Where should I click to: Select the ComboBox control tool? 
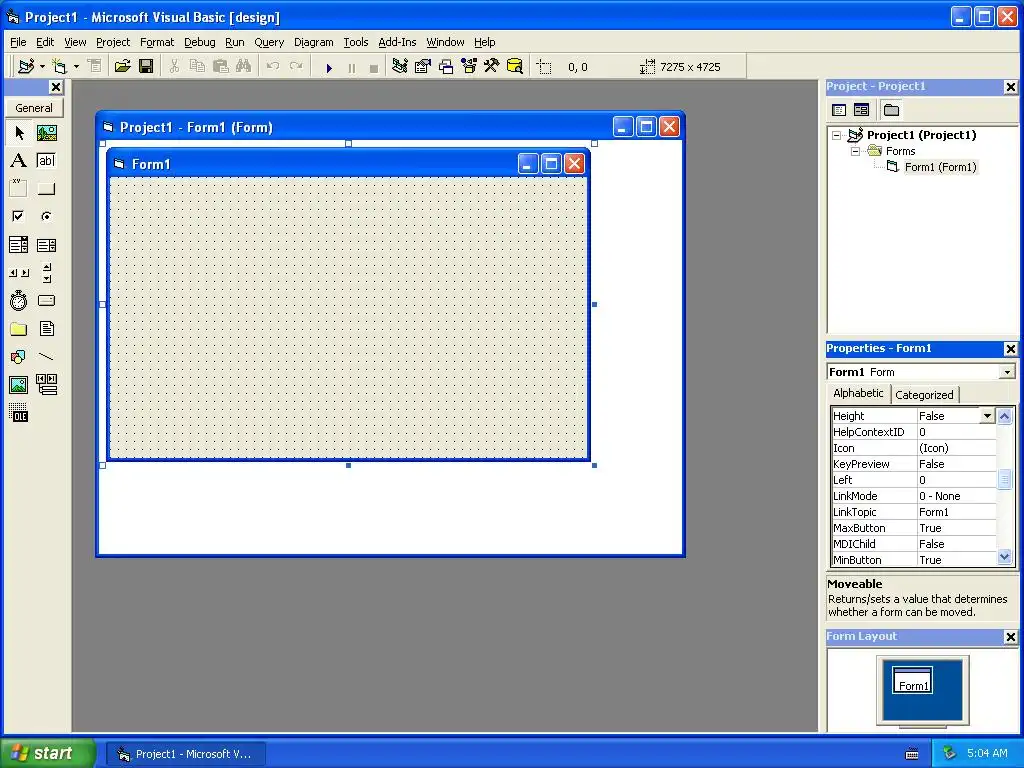pos(19,245)
